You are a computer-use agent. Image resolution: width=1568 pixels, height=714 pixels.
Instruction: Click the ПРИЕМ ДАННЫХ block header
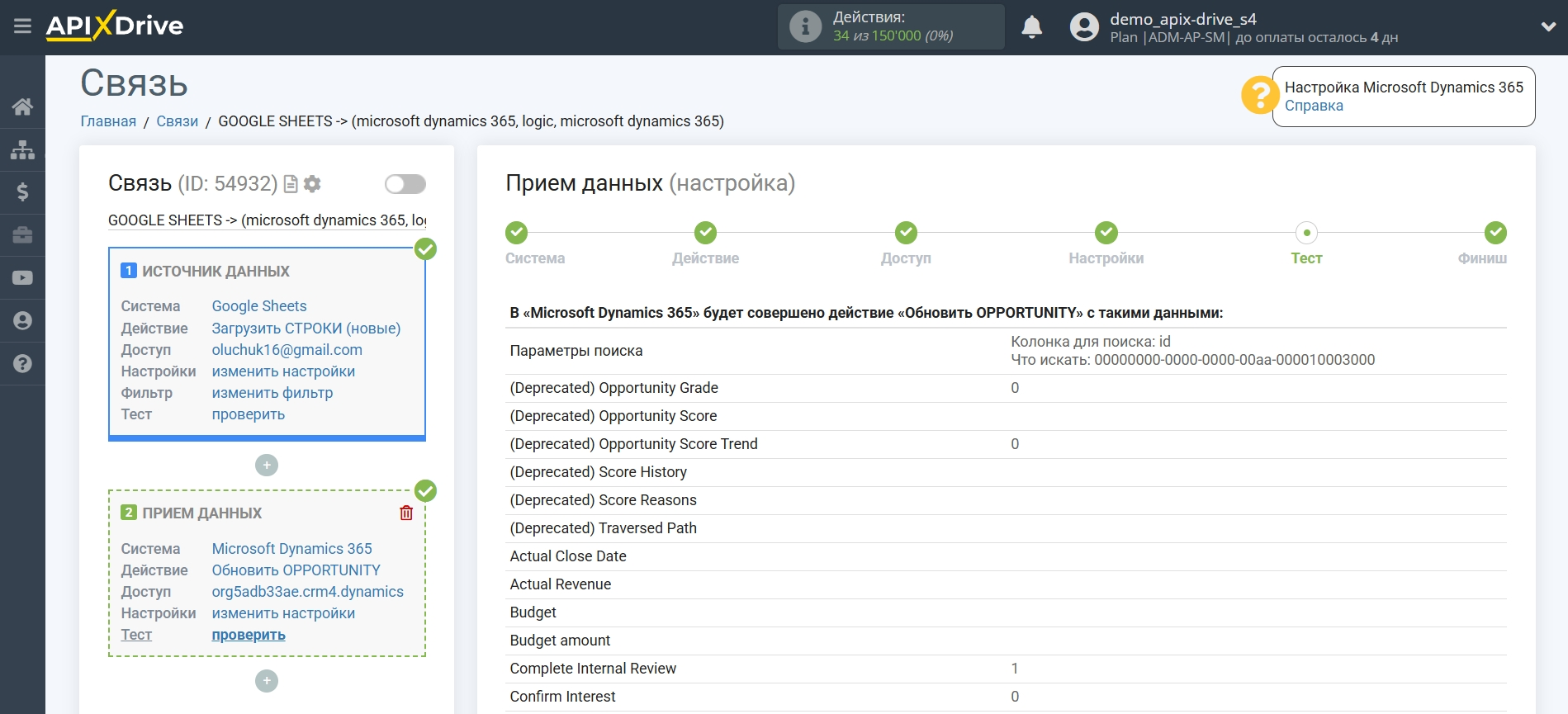pos(202,513)
